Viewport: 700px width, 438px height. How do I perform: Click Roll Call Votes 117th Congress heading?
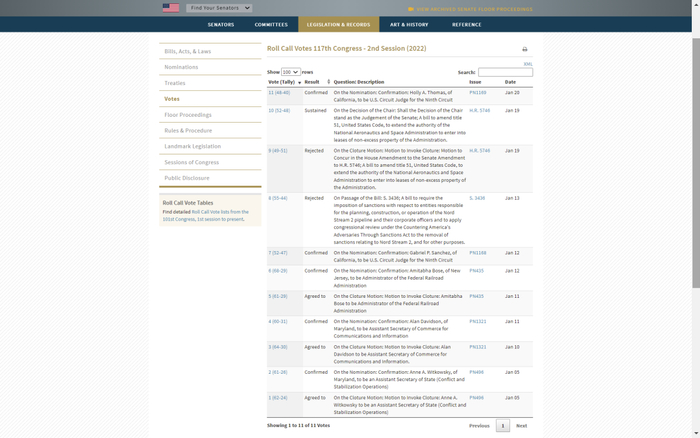click(346, 48)
